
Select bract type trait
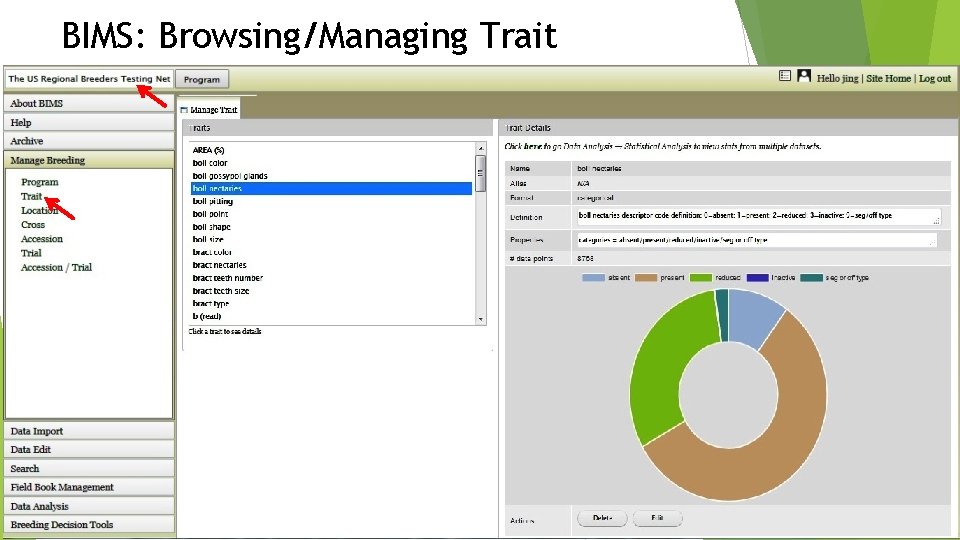pyautogui.click(x=331, y=303)
